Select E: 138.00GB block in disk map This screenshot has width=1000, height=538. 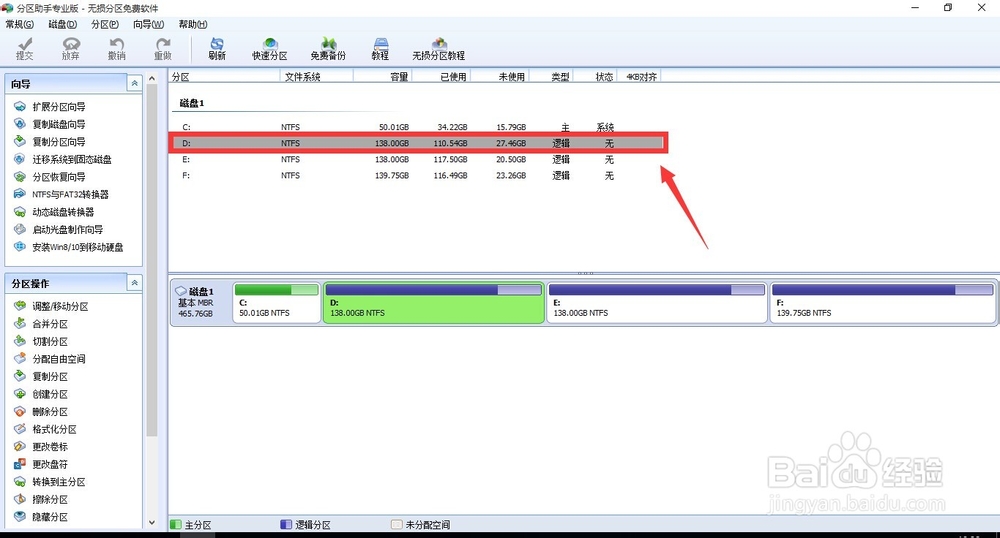[x=658, y=303]
